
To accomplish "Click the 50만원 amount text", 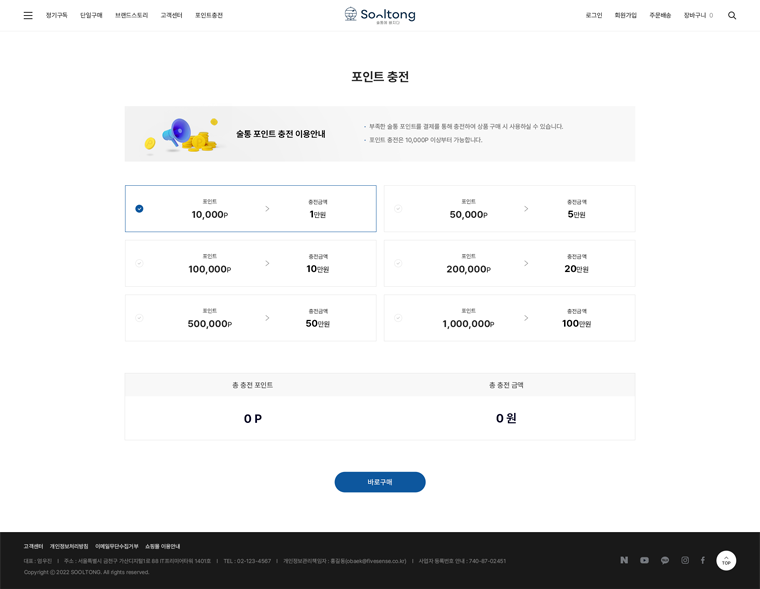I will [x=317, y=323].
